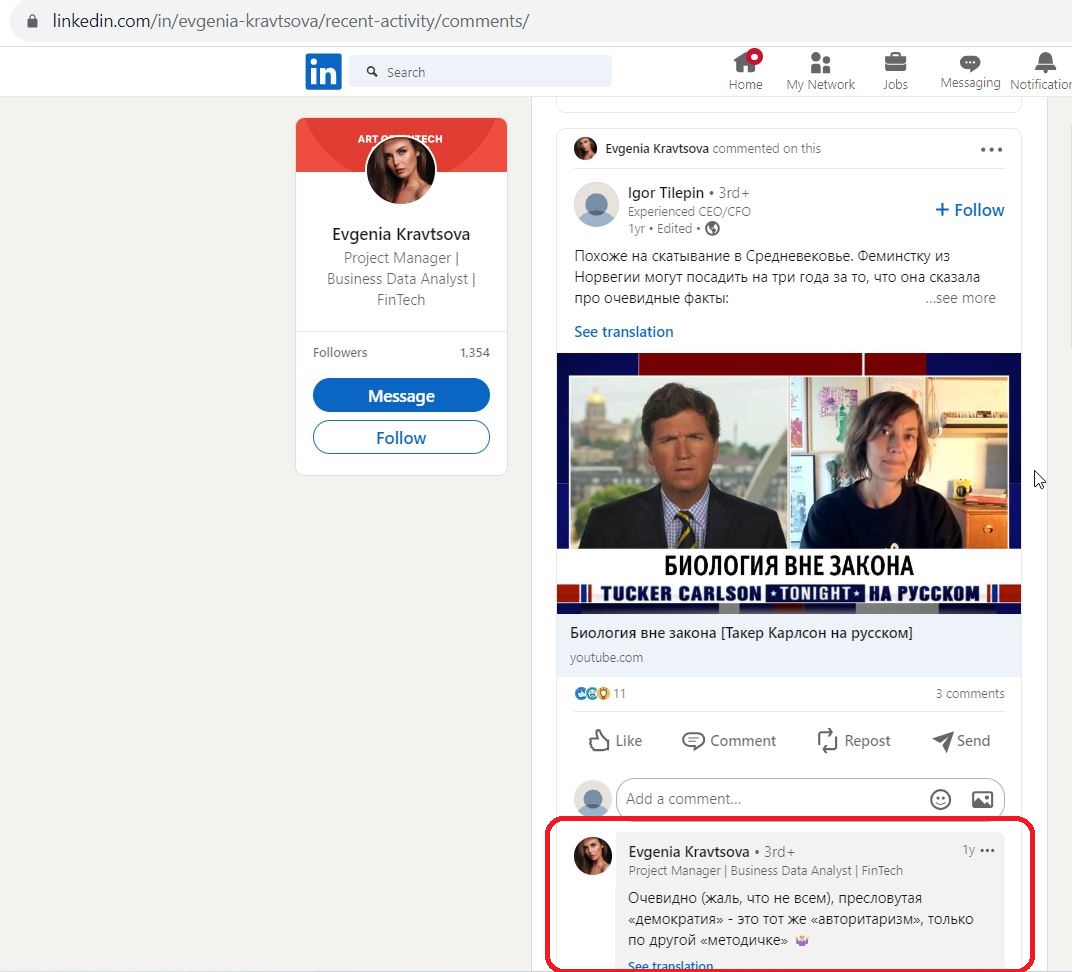
Task: Click Evgenia Kravtsova name in activity header
Action: [x=657, y=148]
